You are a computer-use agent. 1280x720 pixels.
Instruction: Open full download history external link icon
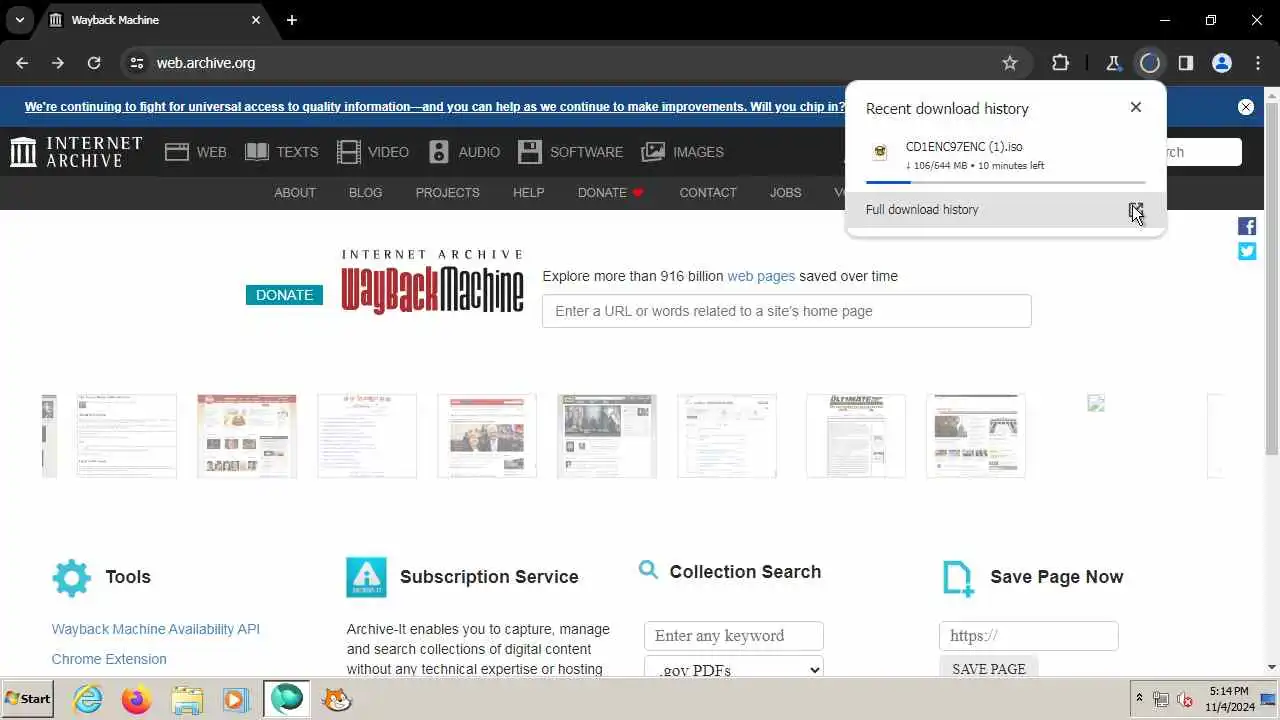(x=1136, y=210)
